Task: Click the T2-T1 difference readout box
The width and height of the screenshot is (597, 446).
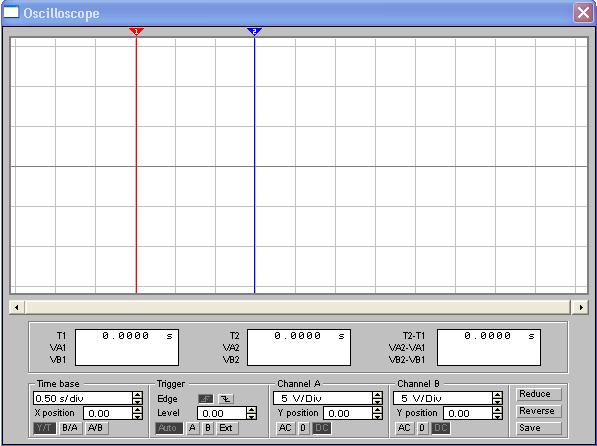Action: (x=489, y=347)
